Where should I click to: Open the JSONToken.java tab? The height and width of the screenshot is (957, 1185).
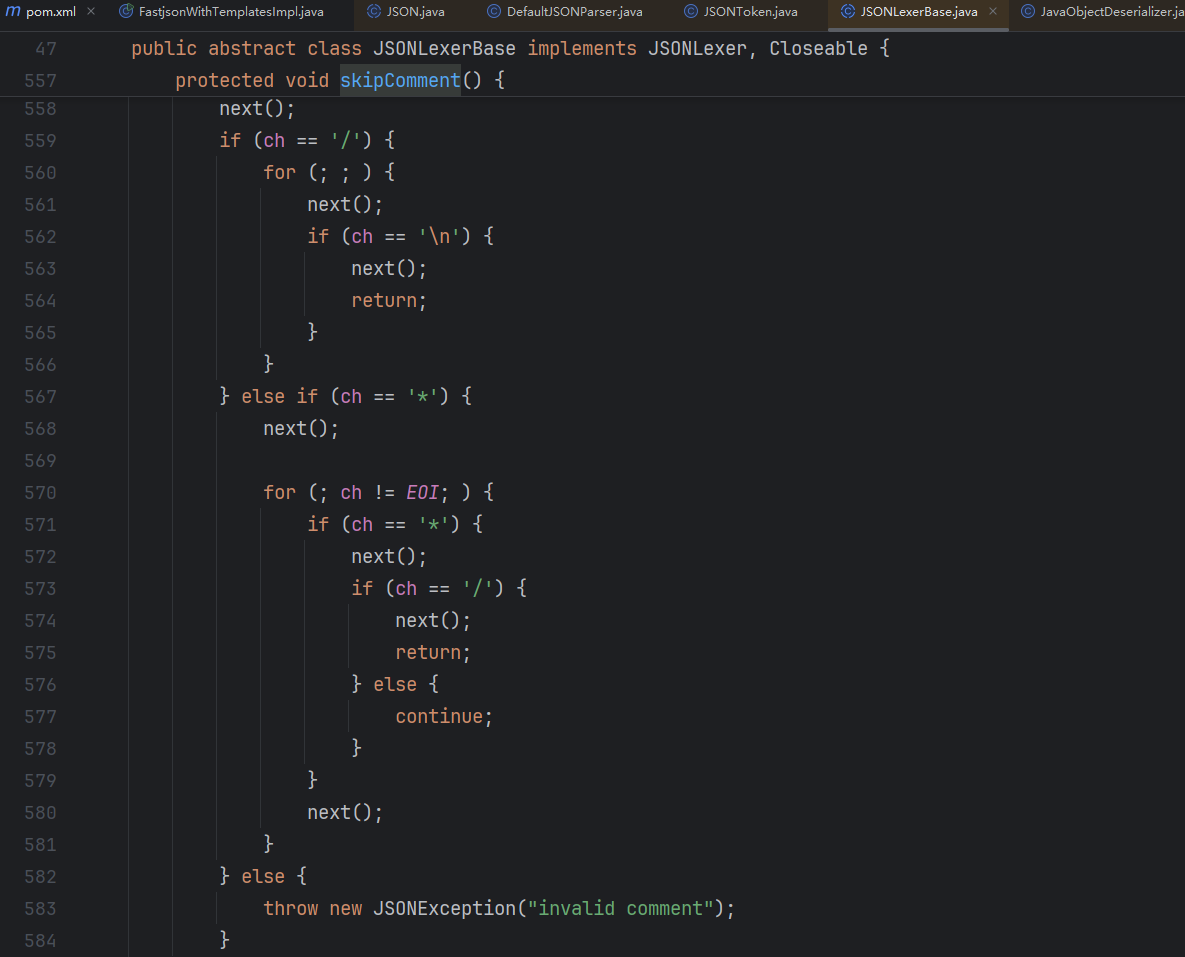click(750, 12)
